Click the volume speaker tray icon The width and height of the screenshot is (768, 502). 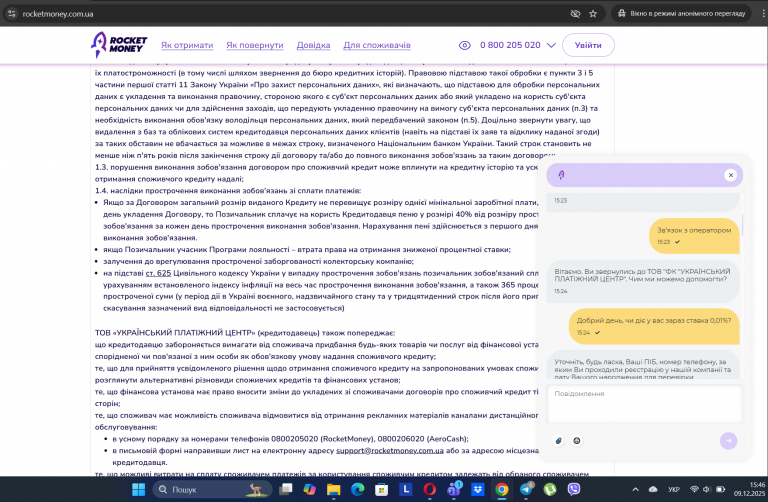(x=707, y=489)
